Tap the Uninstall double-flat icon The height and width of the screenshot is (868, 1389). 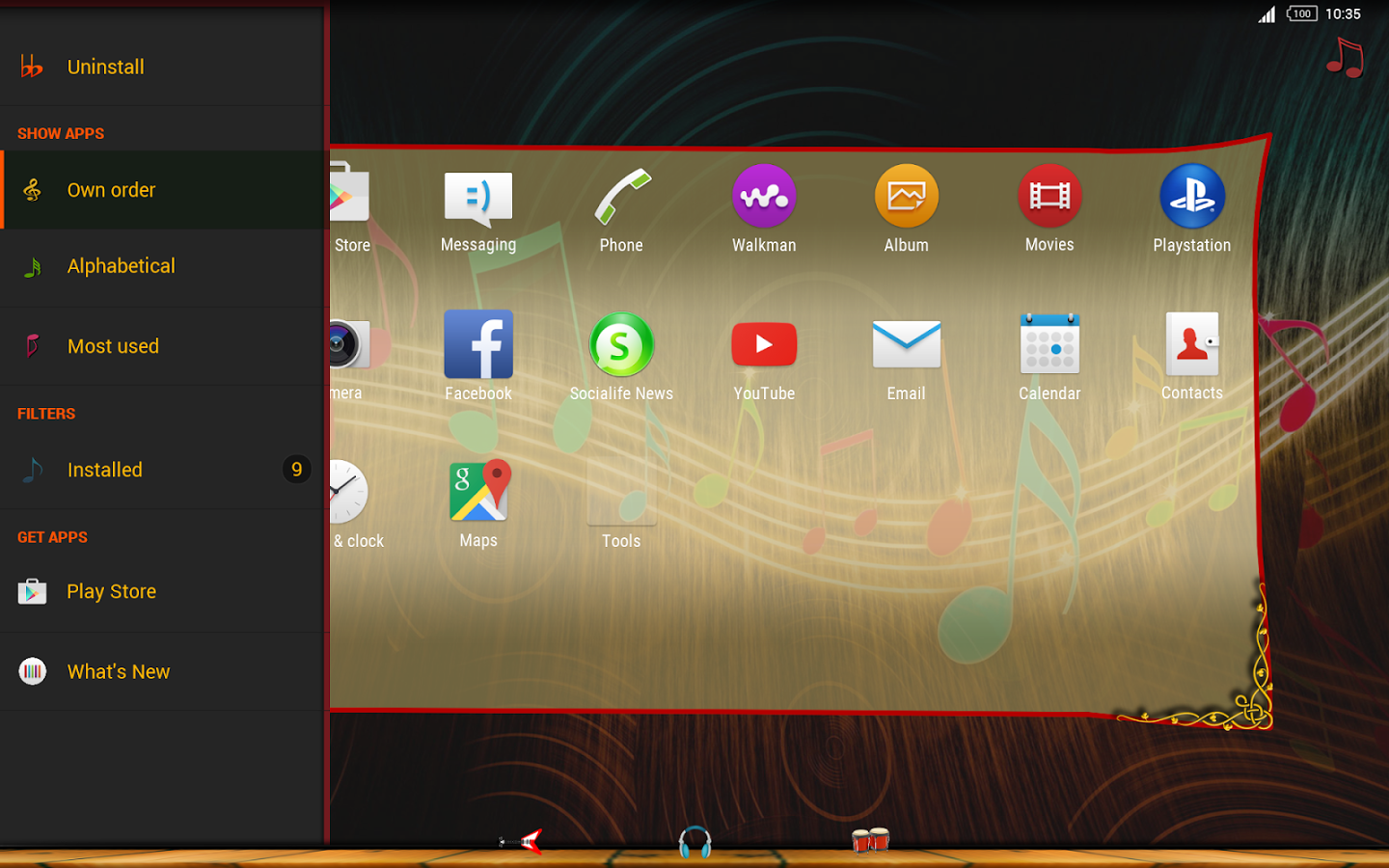pos(32,67)
